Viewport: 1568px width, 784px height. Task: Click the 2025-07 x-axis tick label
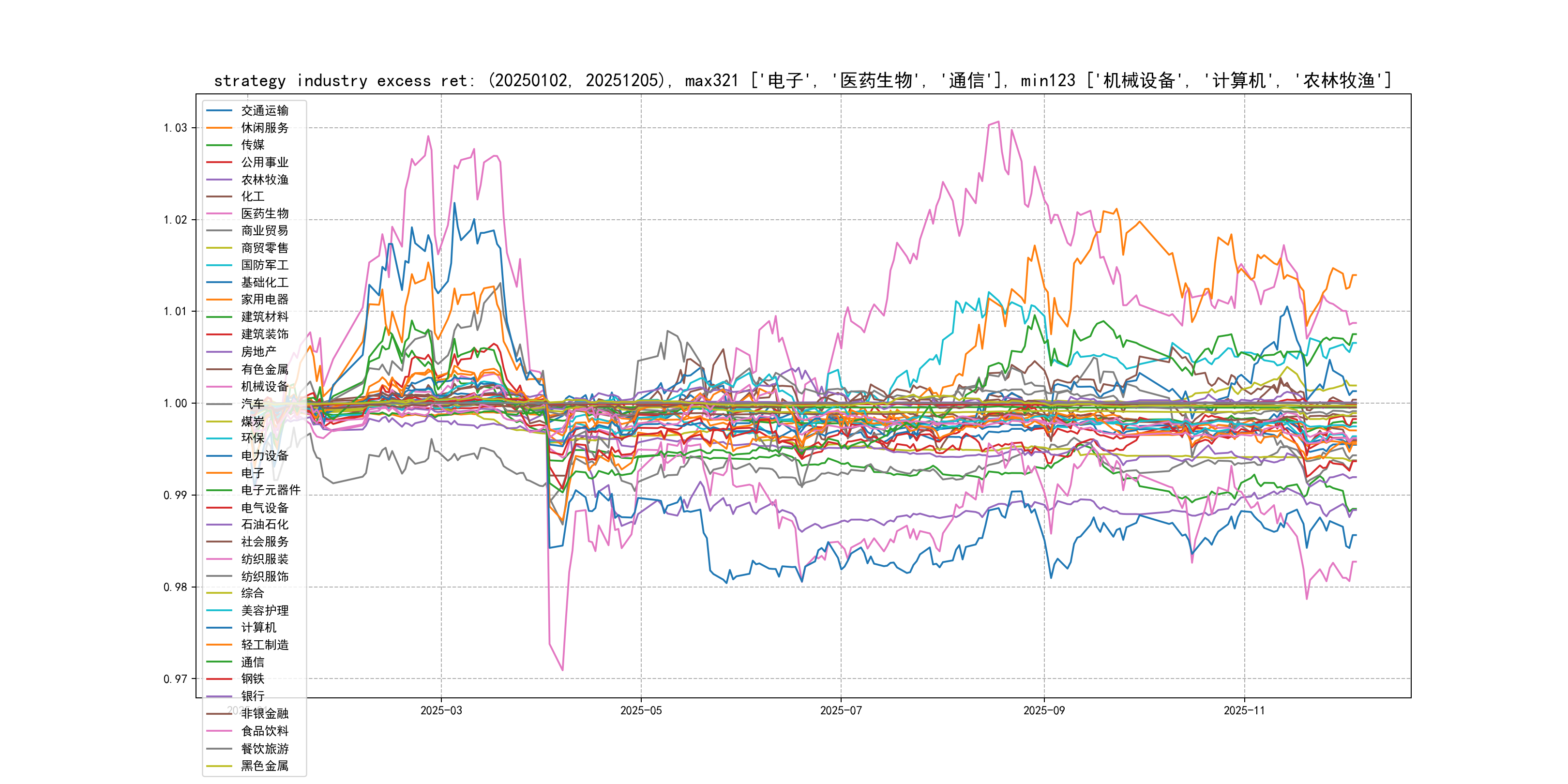pos(841,710)
